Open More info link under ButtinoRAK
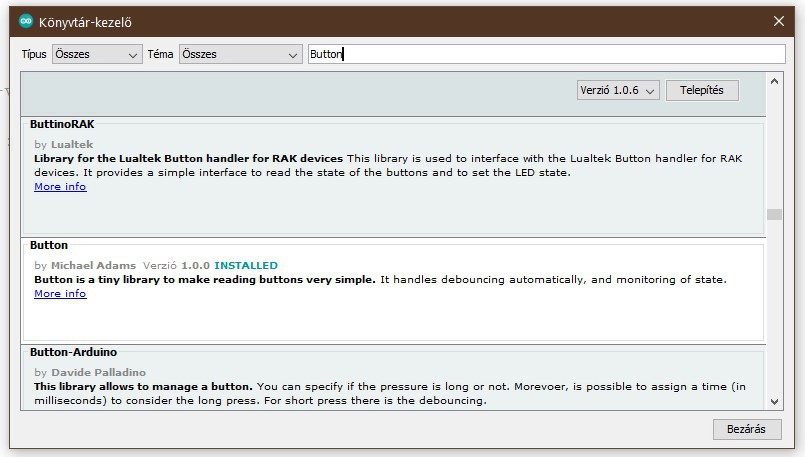Screen dimensions: 805x457 click(60, 187)
